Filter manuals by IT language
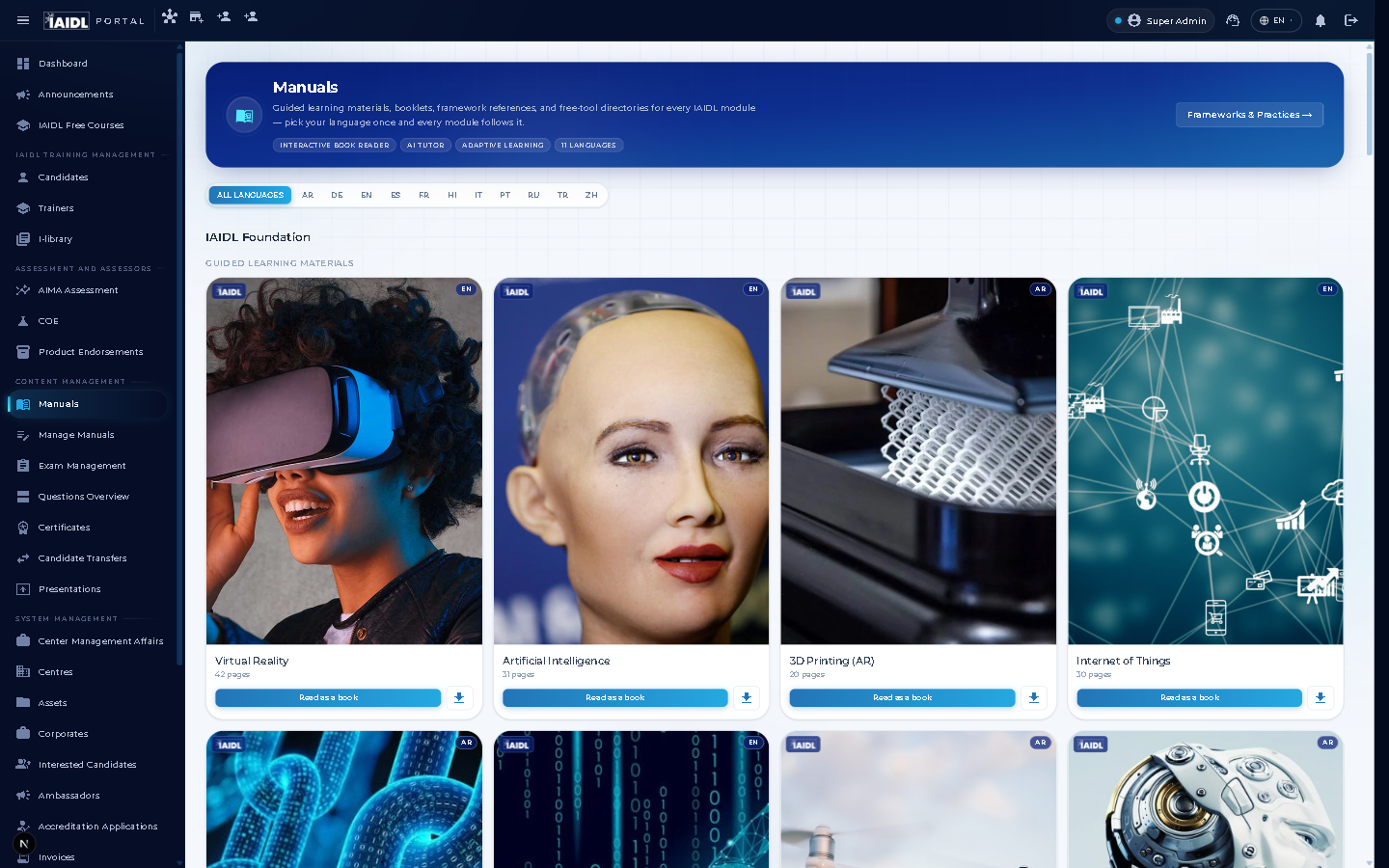Screen dimensions: 1389x868 tap(478, 195)
